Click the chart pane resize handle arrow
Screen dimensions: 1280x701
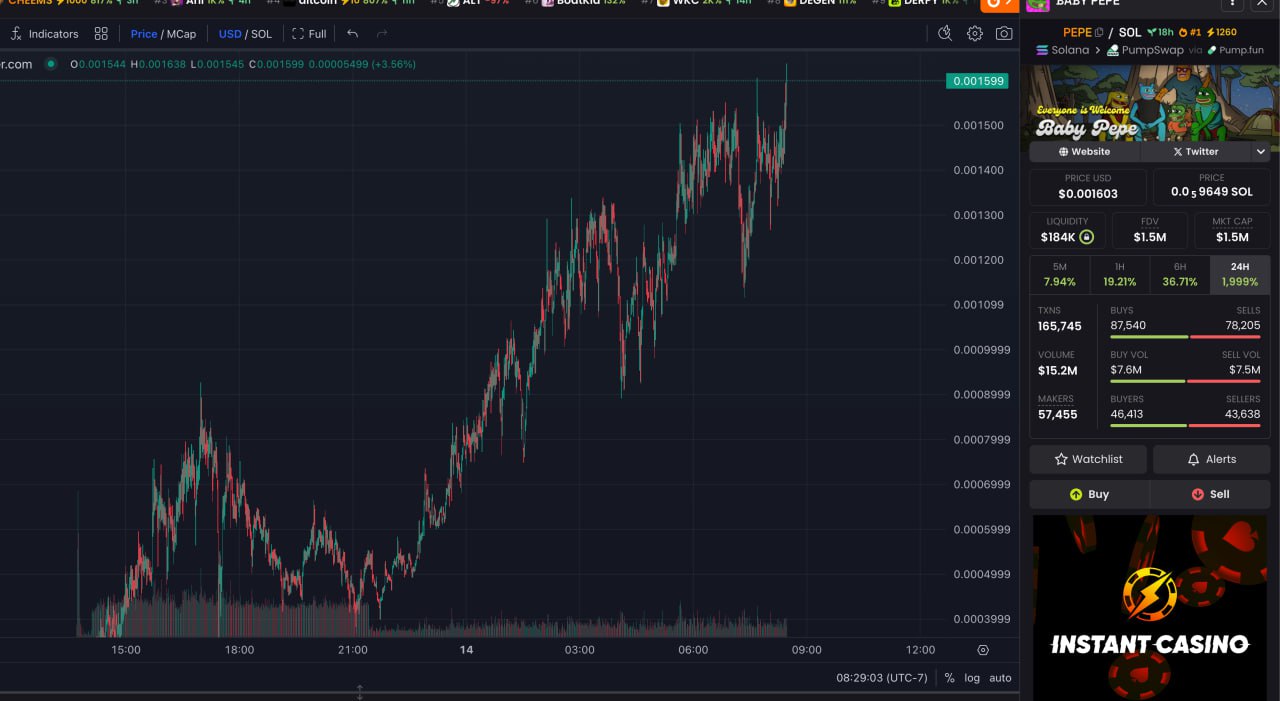360,692
